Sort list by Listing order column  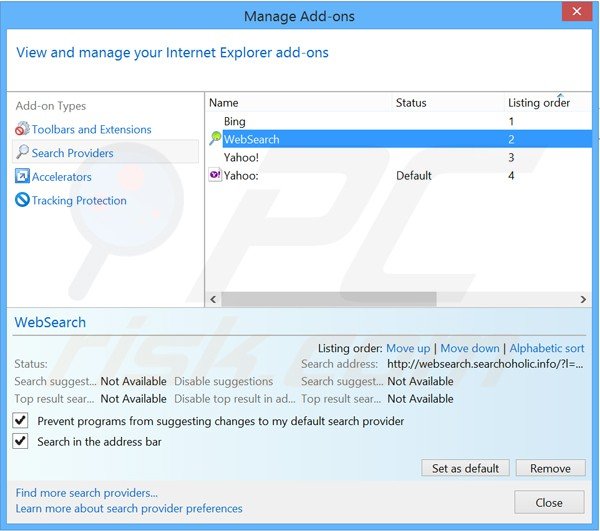(538, 103)
